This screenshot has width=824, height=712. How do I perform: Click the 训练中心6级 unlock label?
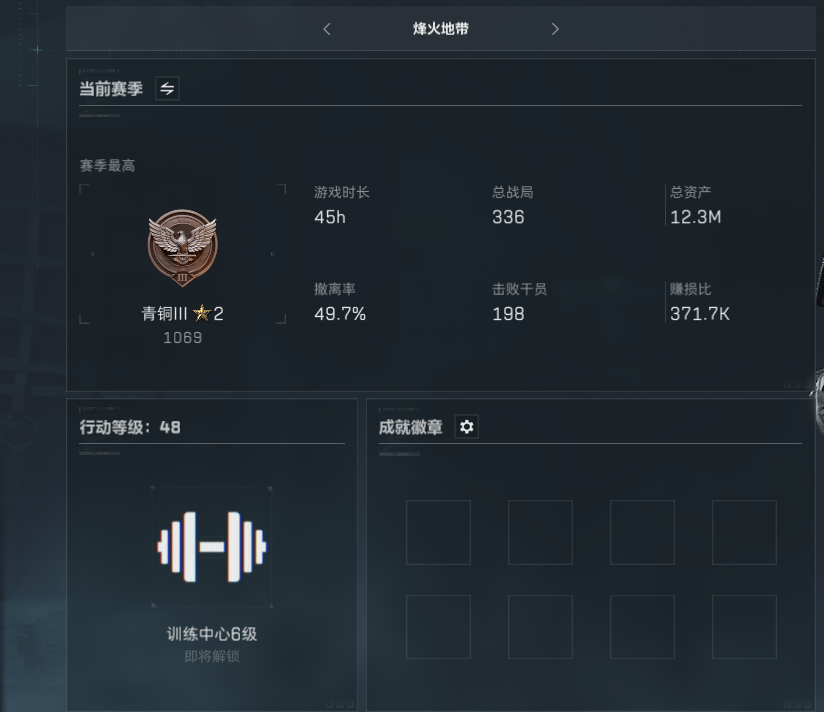[x=212, y=634]
